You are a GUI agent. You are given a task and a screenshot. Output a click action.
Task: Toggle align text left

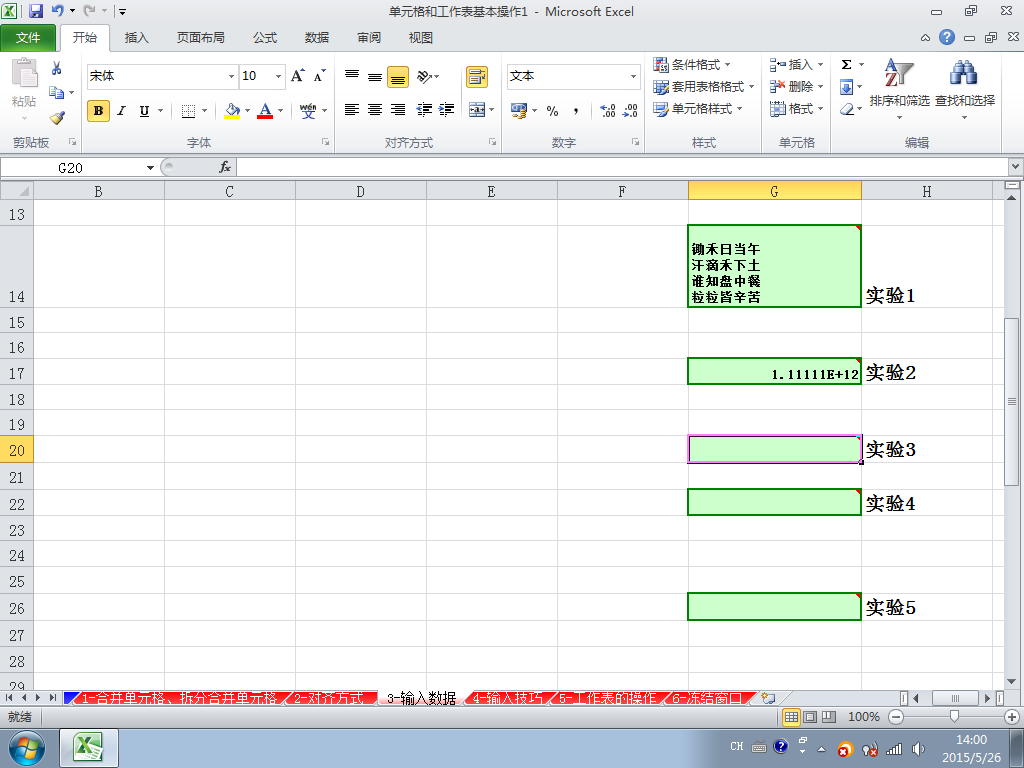[x=352, y=110]
